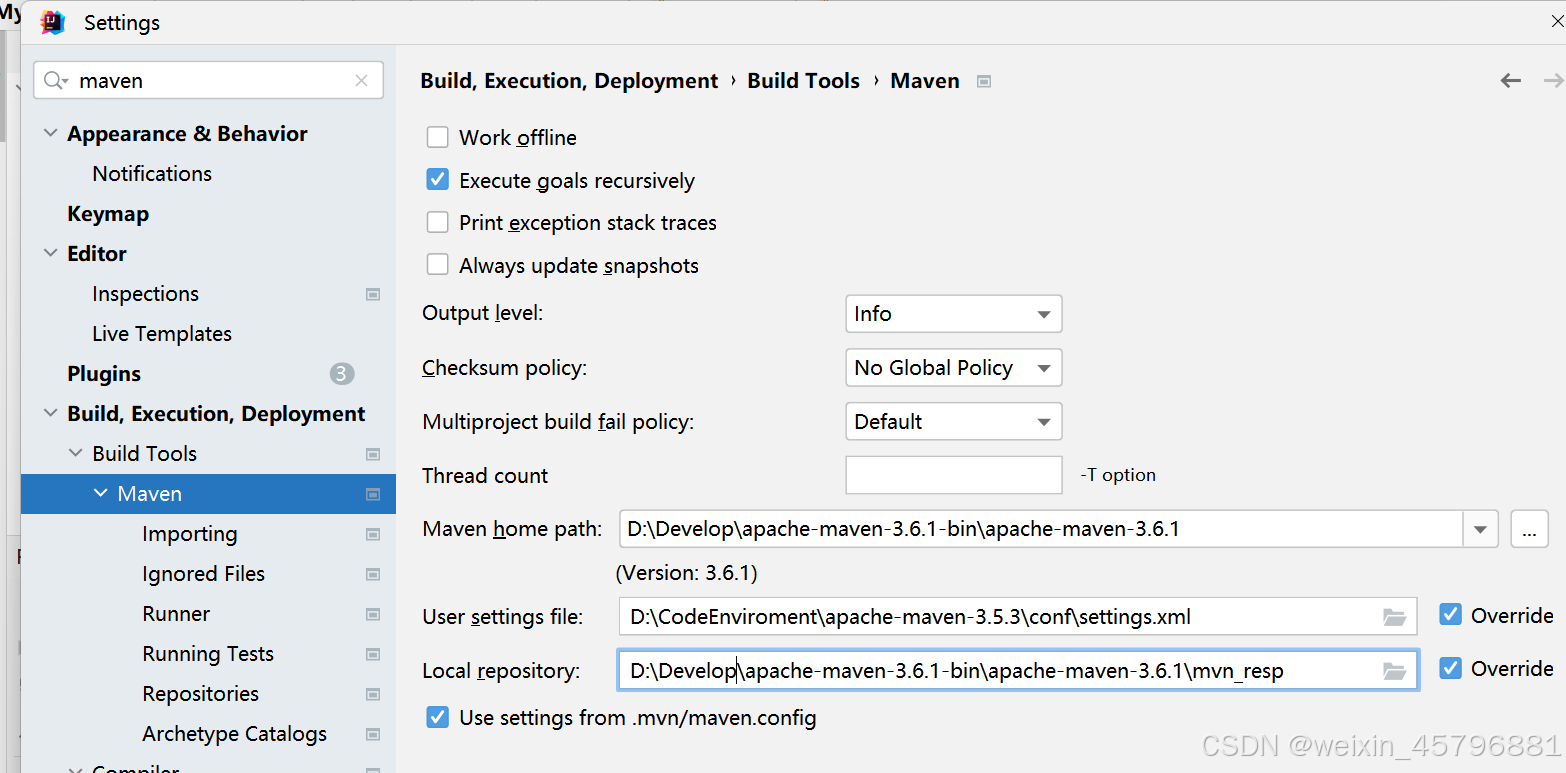This screenshot has height=773, width=1566.
Task: Collapse the Maven tree node
Action: point(101,494)
